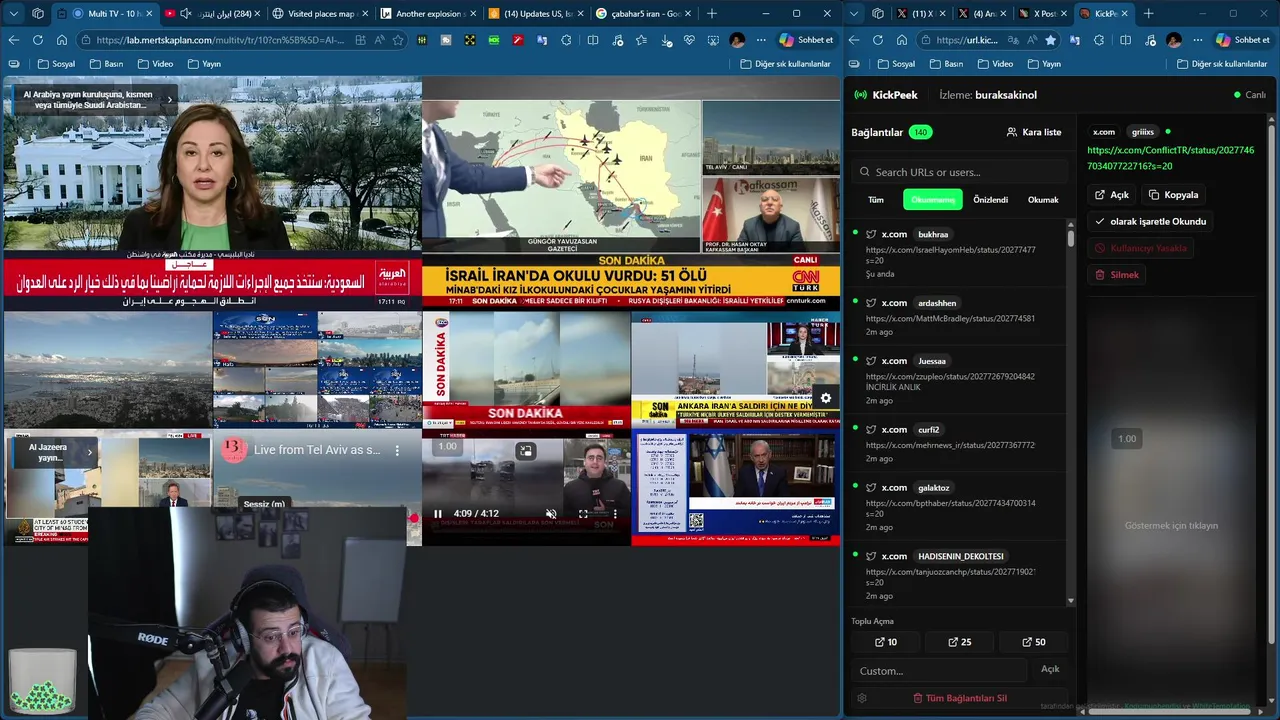Expand the Al Arabiya info banner chevron
This screenshot has width=1280, height=720.
pos(169,99)
